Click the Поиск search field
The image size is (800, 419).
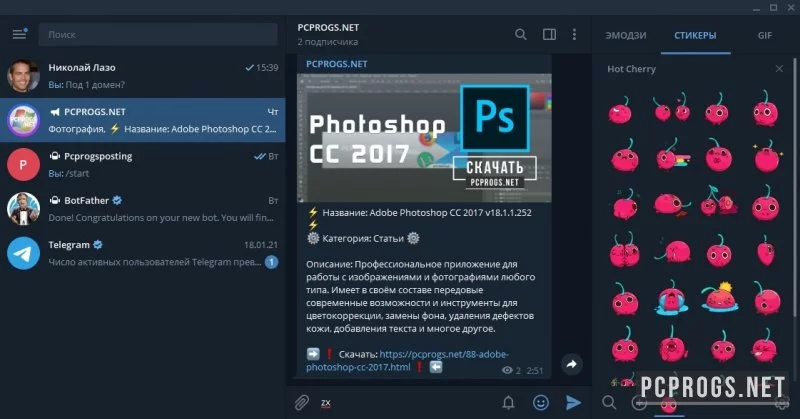(158, 35)
